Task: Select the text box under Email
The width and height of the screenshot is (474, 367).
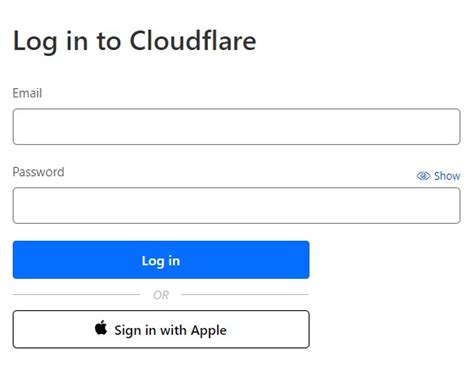Action: [x=237, y=127]
